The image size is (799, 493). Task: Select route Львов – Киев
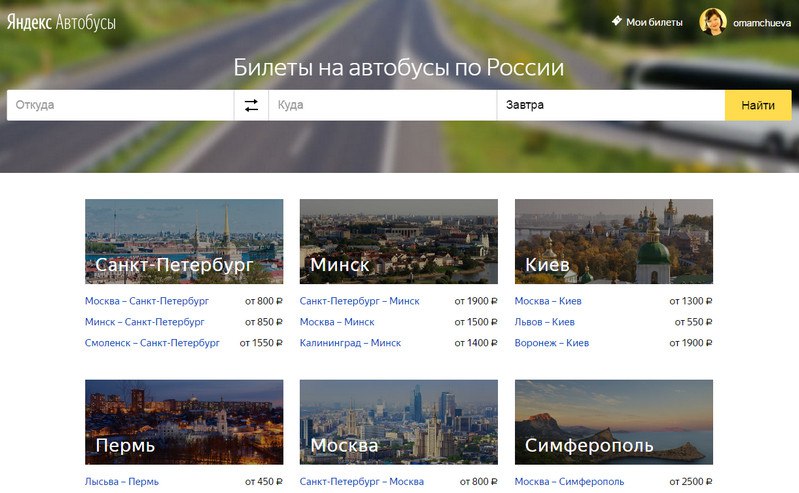tap(545, 322)
